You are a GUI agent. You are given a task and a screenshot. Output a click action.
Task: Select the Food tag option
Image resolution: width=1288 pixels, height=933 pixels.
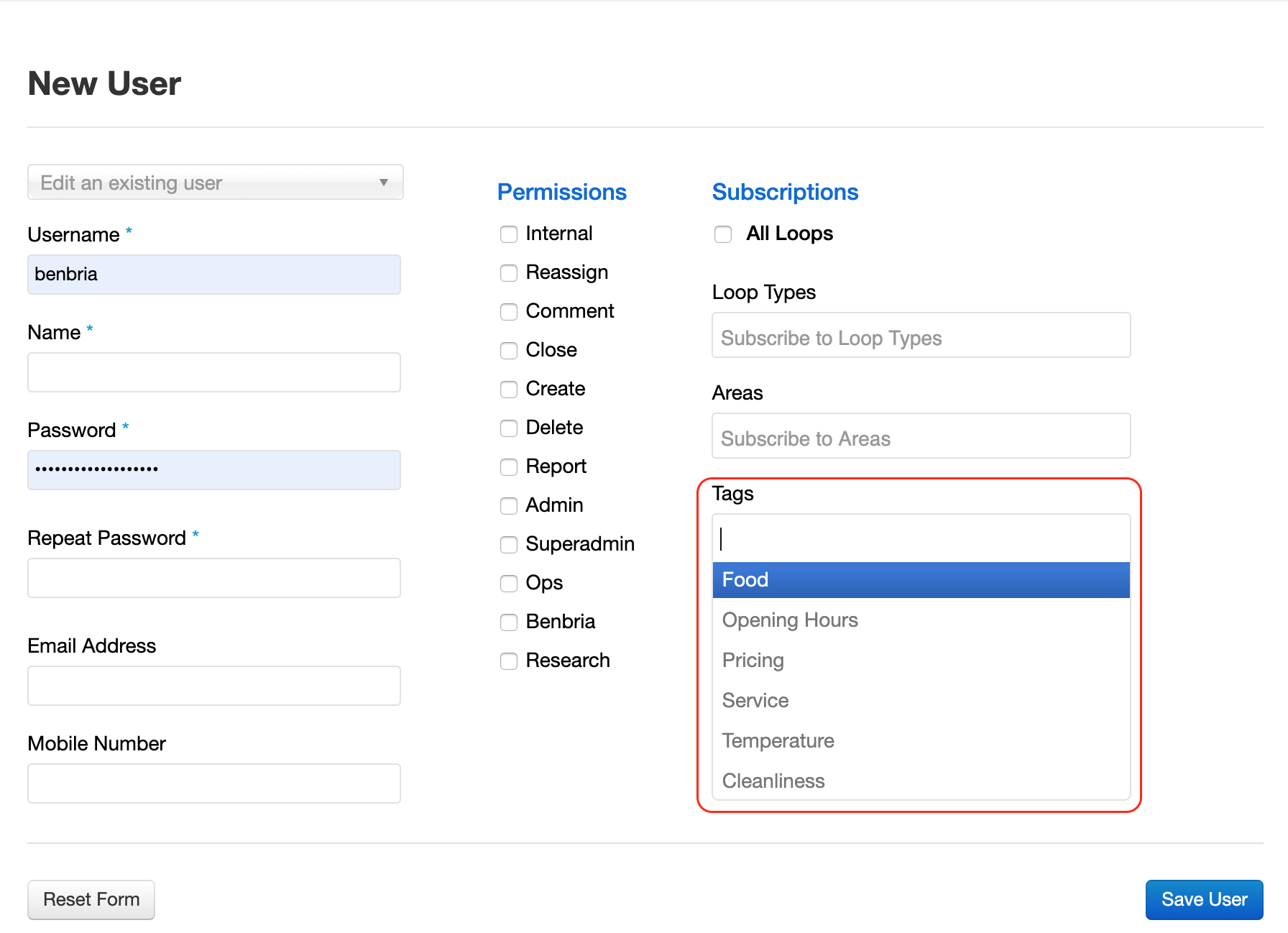pyautogui.click(x=921, y=580)
